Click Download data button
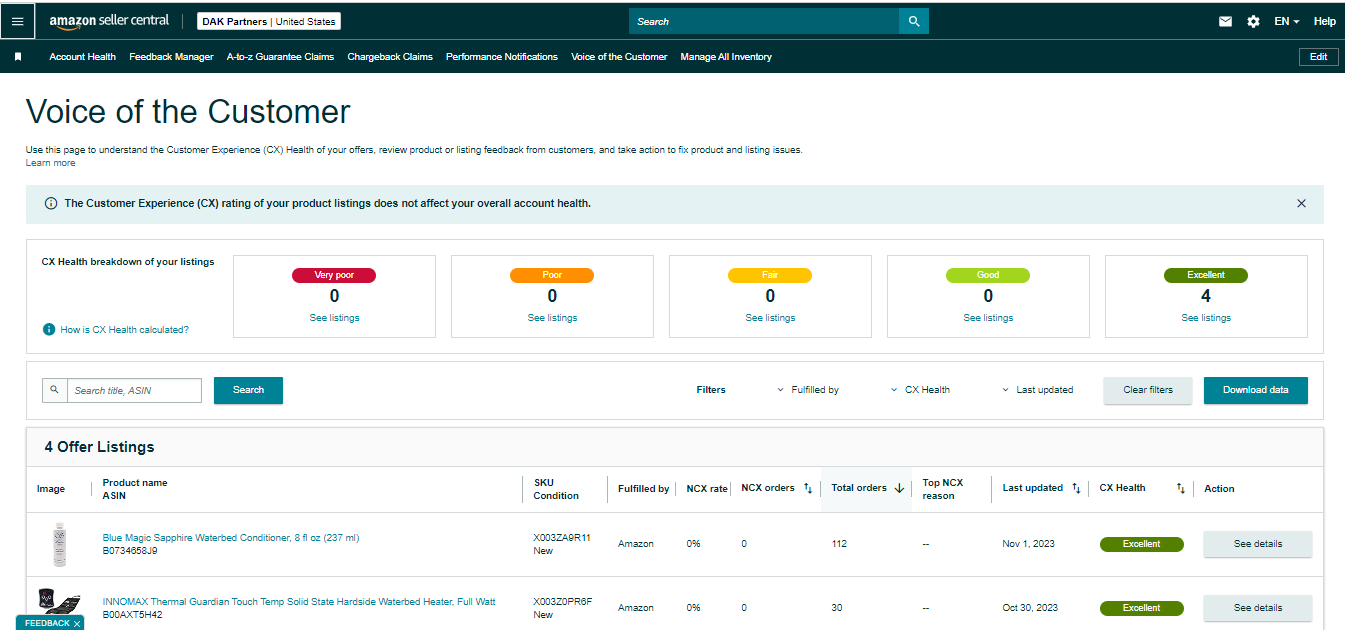Image resolution: width=1345 pixels, height=630 pixels. (x=1256, y=390)
